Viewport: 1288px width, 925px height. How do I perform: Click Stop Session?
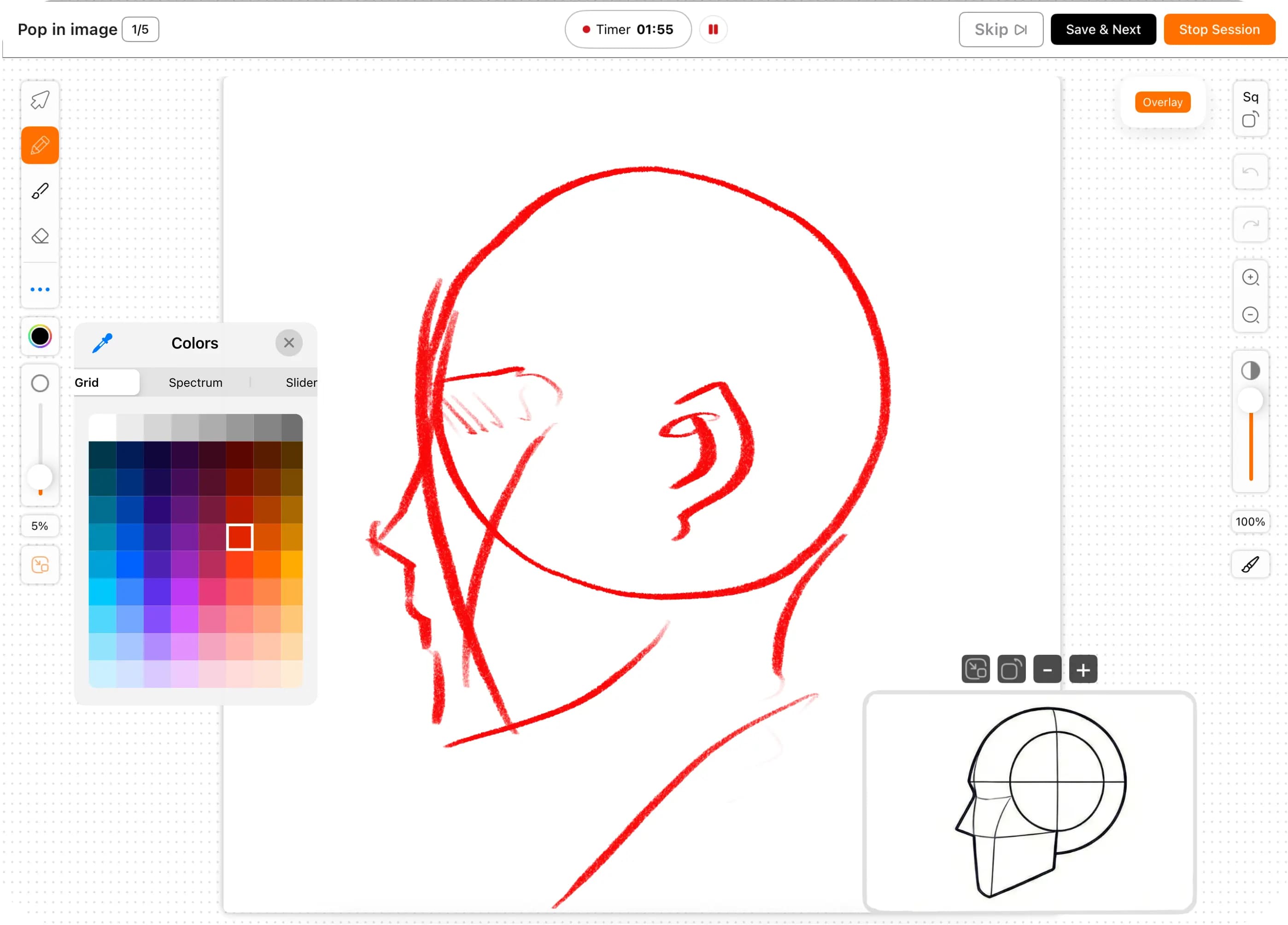coord(1219,29)
